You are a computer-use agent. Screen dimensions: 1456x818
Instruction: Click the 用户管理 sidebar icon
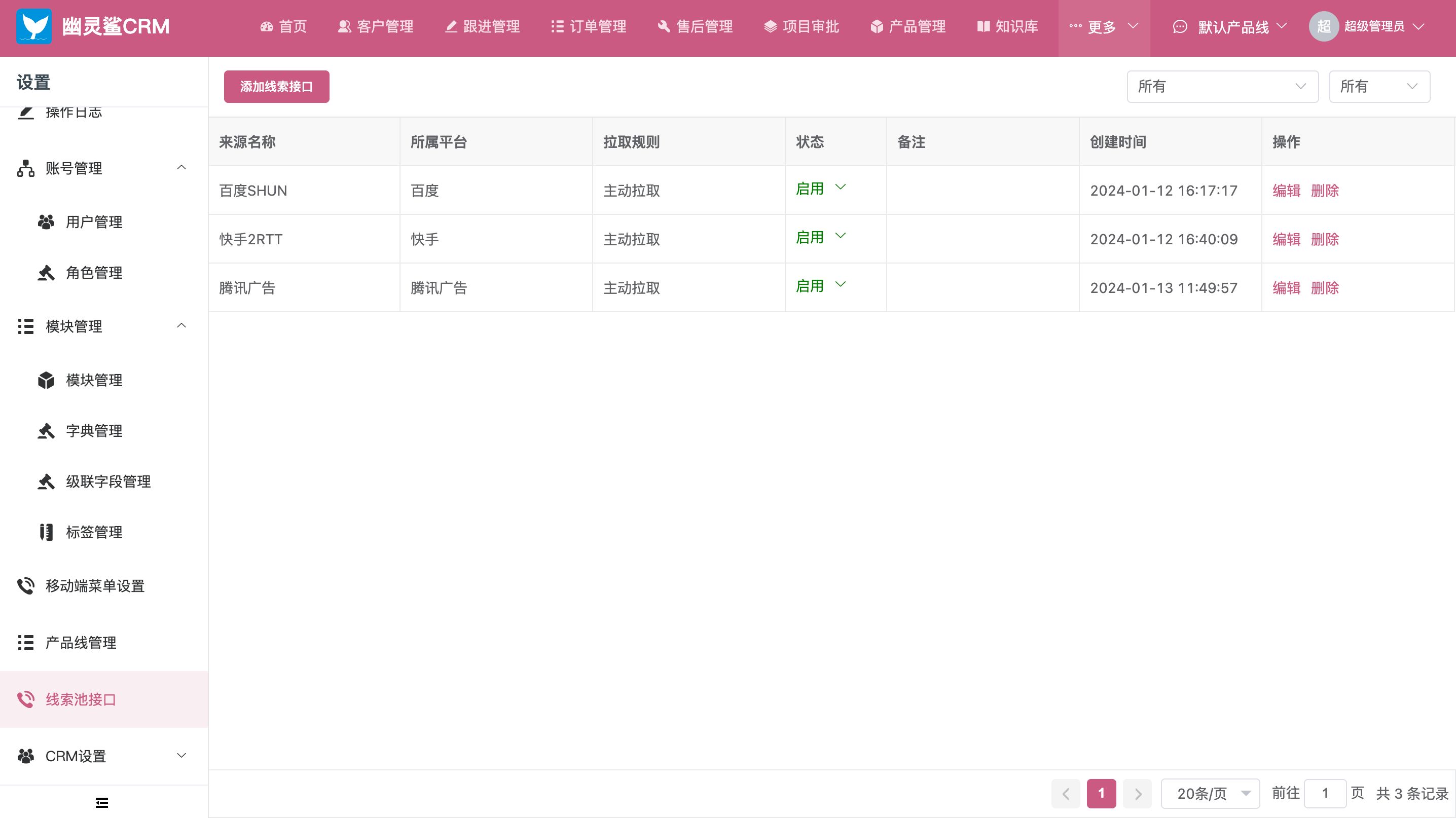(47, 222)
